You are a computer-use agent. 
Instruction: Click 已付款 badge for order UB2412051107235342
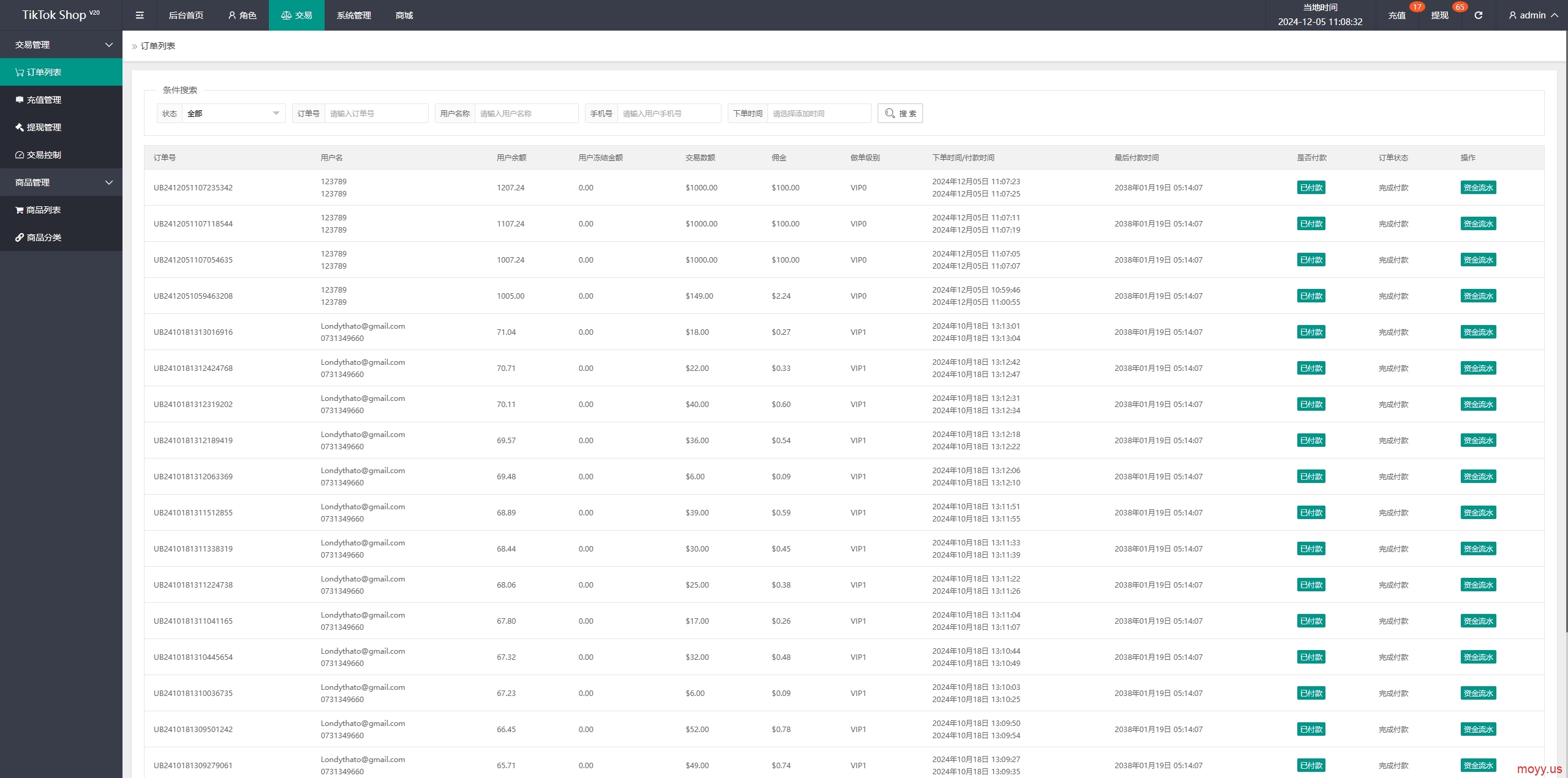(x=1311, y=188)
